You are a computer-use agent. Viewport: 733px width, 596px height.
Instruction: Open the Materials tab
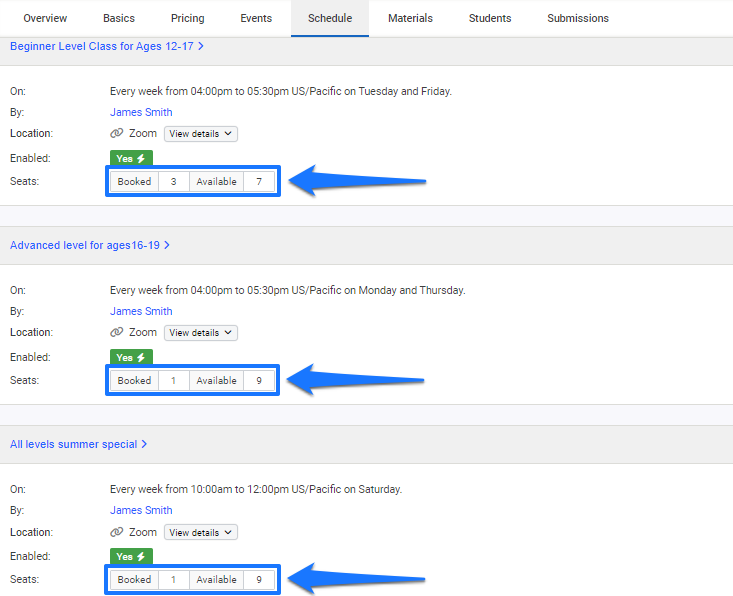(x=410, y=18)
